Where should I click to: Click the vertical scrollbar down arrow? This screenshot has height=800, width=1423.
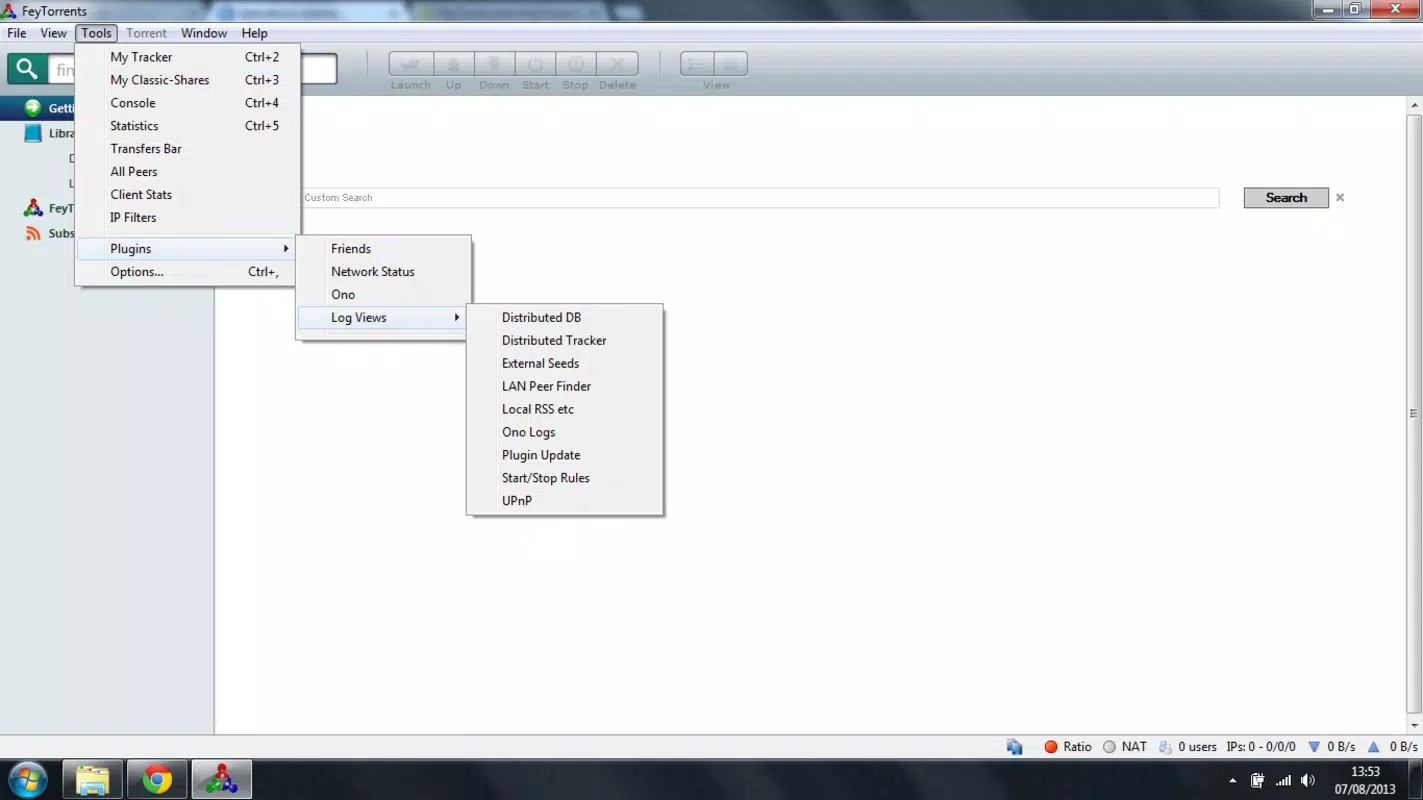[1414, 725]
